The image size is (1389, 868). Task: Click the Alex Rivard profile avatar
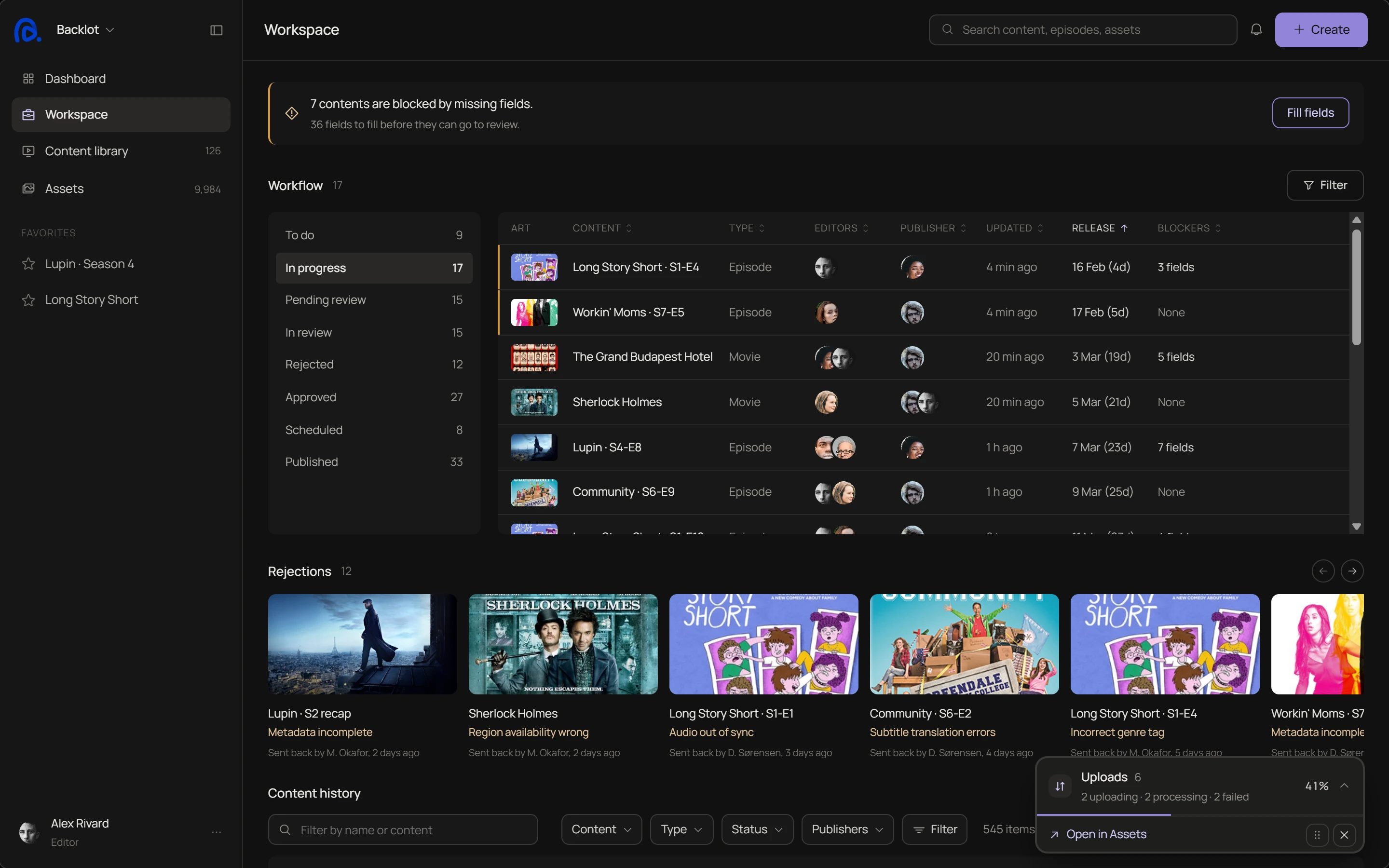tap(29, 832)
